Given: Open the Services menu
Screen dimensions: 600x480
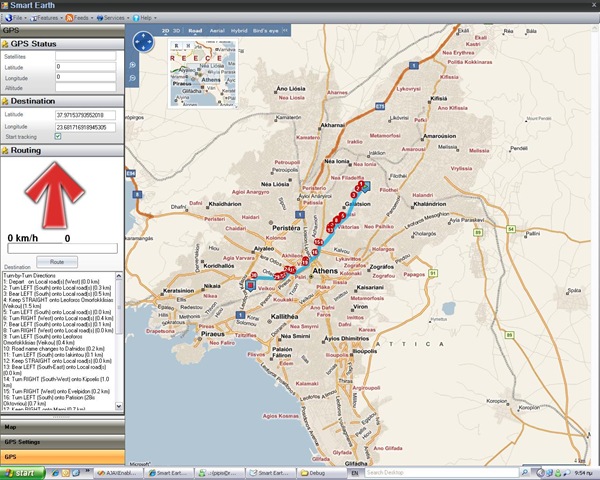Looking at the screenshot, I should [x=114, y=18].
